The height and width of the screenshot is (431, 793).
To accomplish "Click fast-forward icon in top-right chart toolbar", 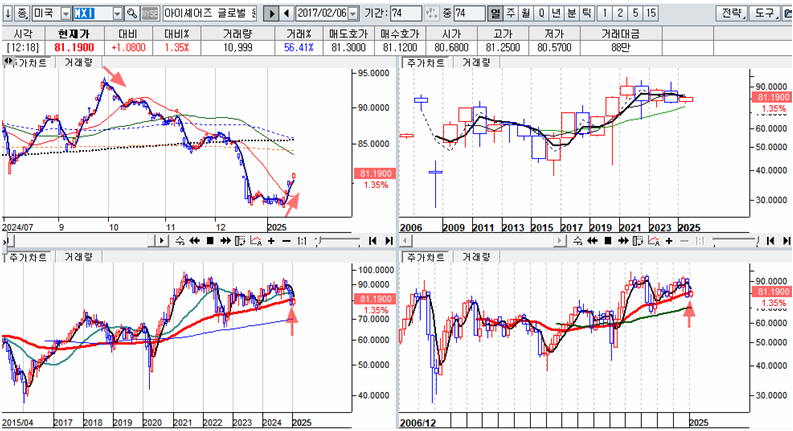I will pyautogui.click(x=623, y=241).
